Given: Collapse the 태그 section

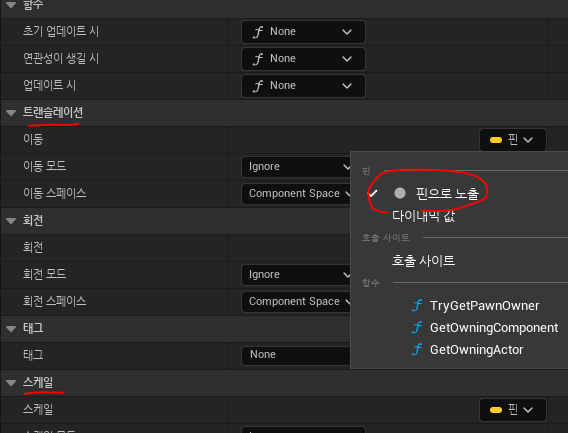Looking at the screenshot, I should point(11,329).
